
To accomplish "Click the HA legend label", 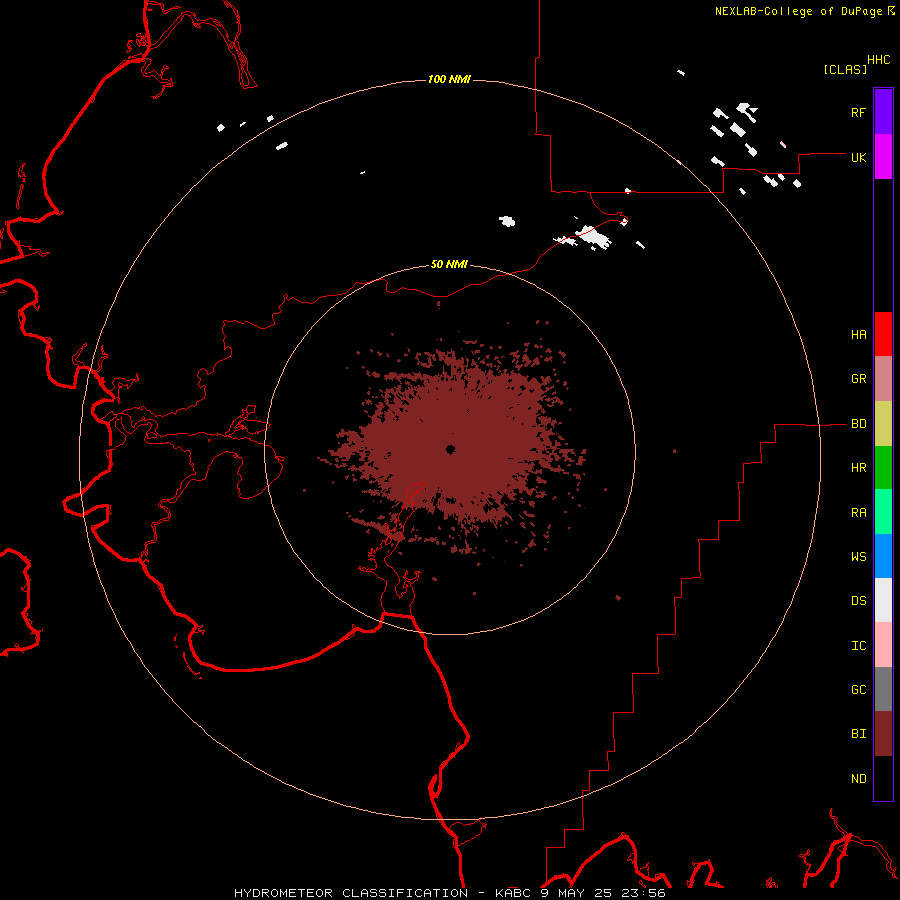I will (x=858, y=335).
